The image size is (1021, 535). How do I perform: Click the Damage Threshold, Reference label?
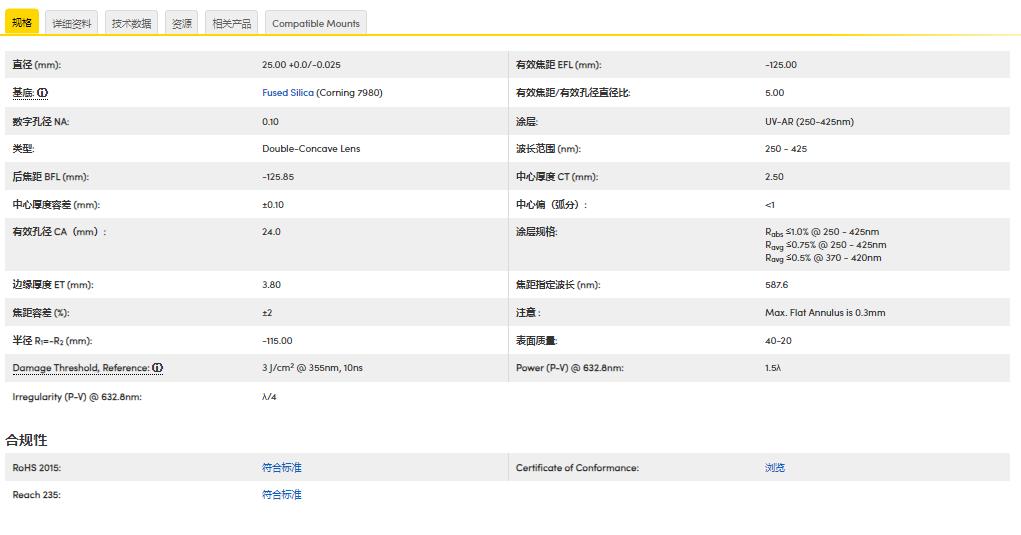tap(81, 368)
